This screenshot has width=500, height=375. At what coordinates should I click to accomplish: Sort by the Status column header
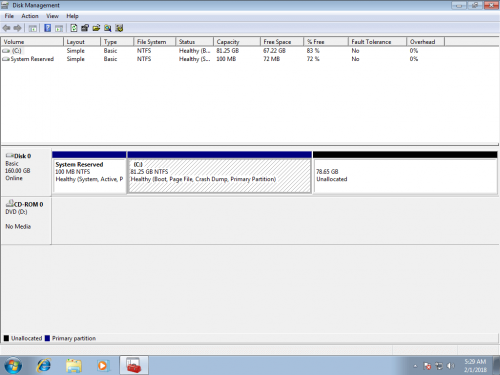195,42
